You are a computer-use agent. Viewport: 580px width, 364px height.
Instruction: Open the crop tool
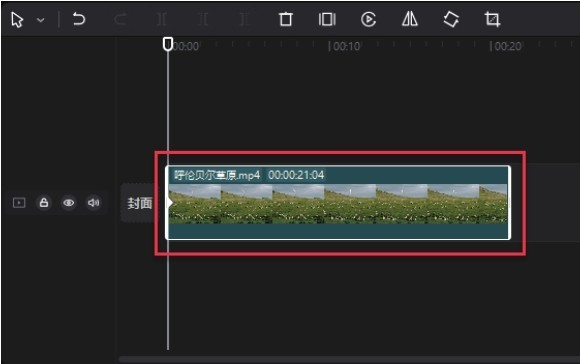[x=492, y=19]
